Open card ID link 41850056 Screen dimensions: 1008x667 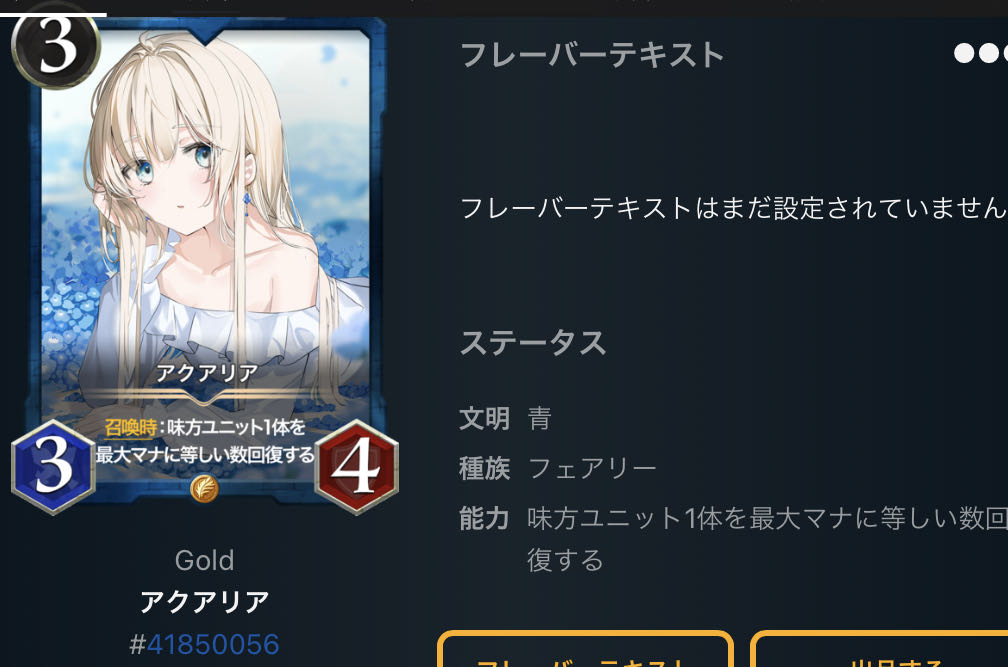213,645
